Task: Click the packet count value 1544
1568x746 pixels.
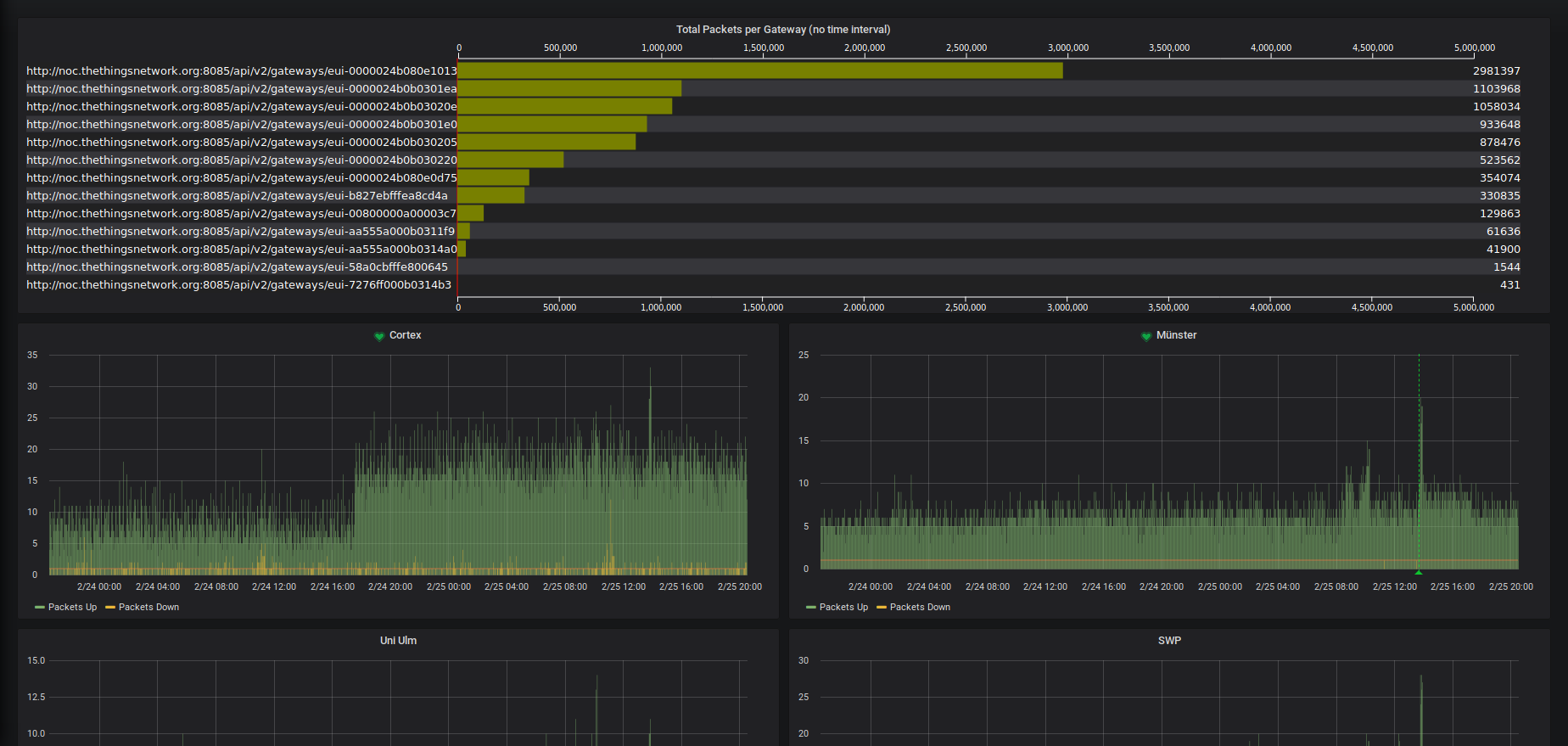Action: click(x=1507, y=267)
